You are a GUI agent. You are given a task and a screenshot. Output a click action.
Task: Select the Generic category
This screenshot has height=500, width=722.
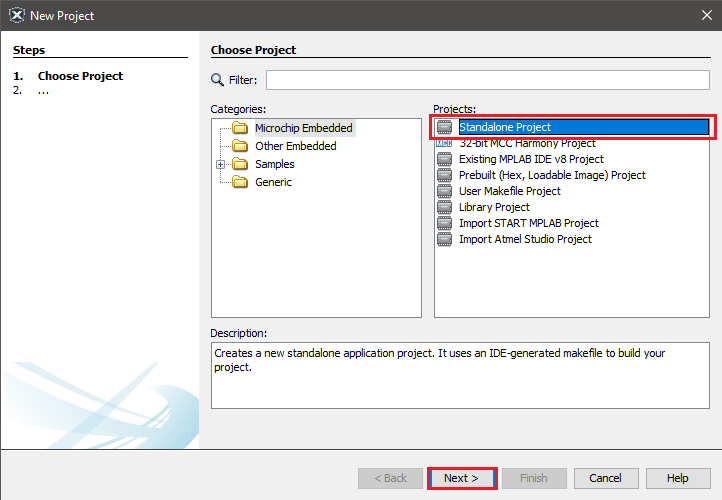[x=274, y=182]
